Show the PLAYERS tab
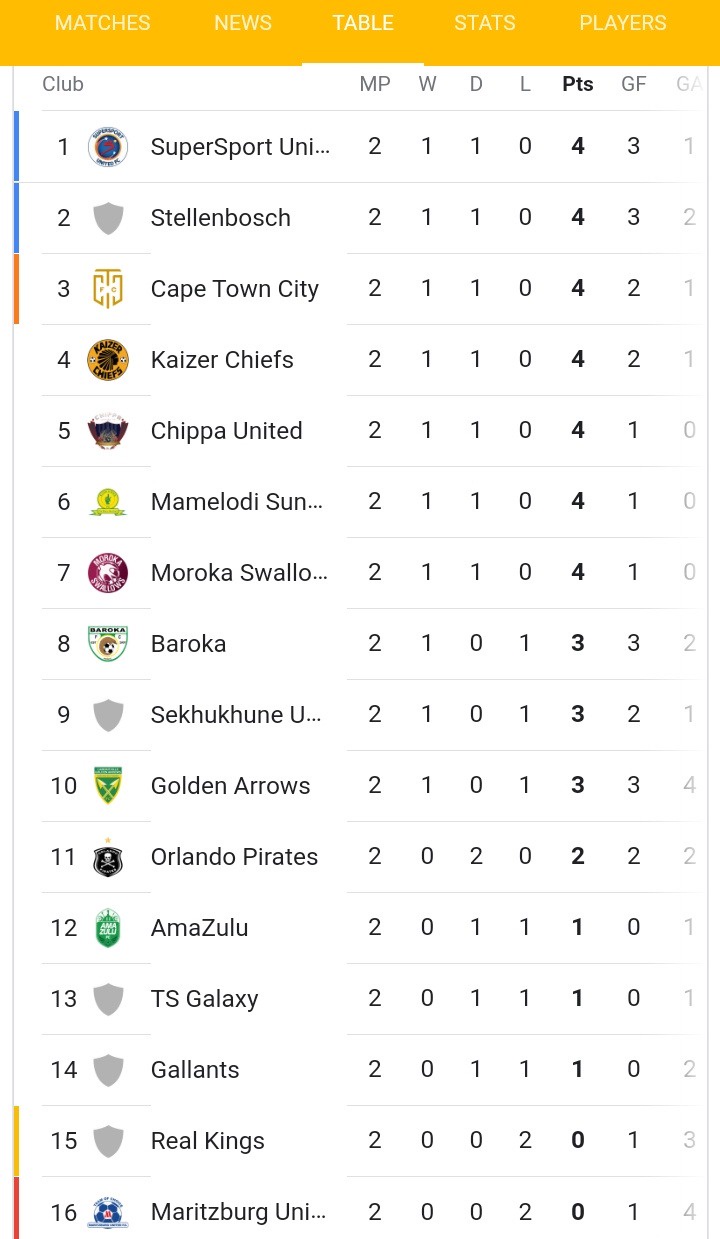This screenshot has width=720, height=1239. (x=622, y=23)
